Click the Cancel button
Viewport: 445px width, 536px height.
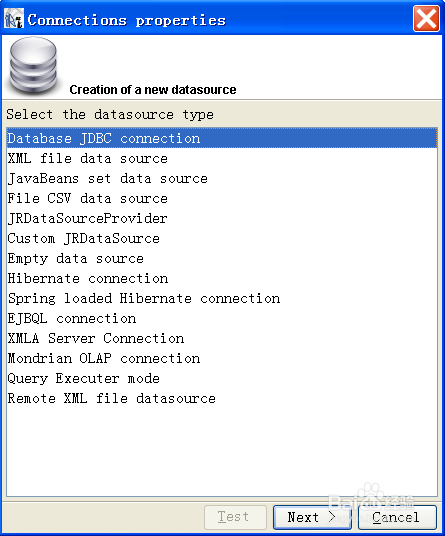(397, 517)
